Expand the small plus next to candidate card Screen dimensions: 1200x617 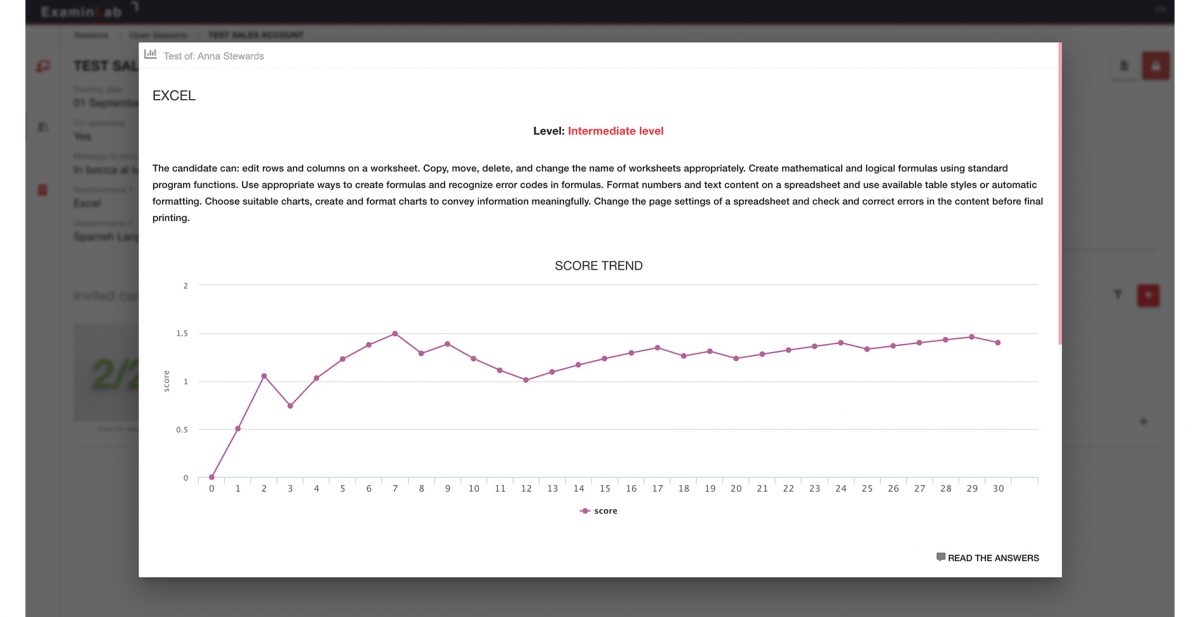[x=1143, y=422]
